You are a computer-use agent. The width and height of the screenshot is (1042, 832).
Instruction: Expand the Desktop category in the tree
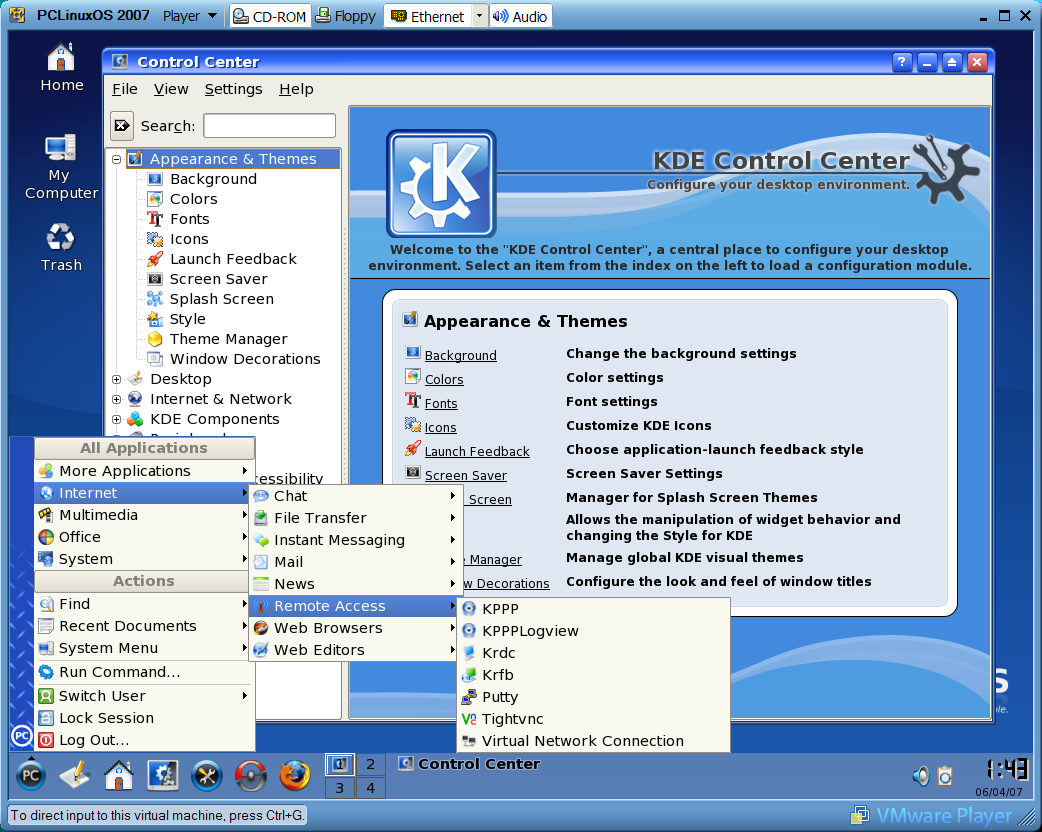point(115,378)
